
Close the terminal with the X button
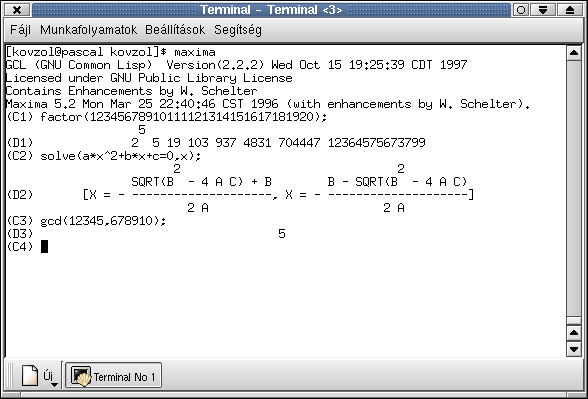coord(17,9)
